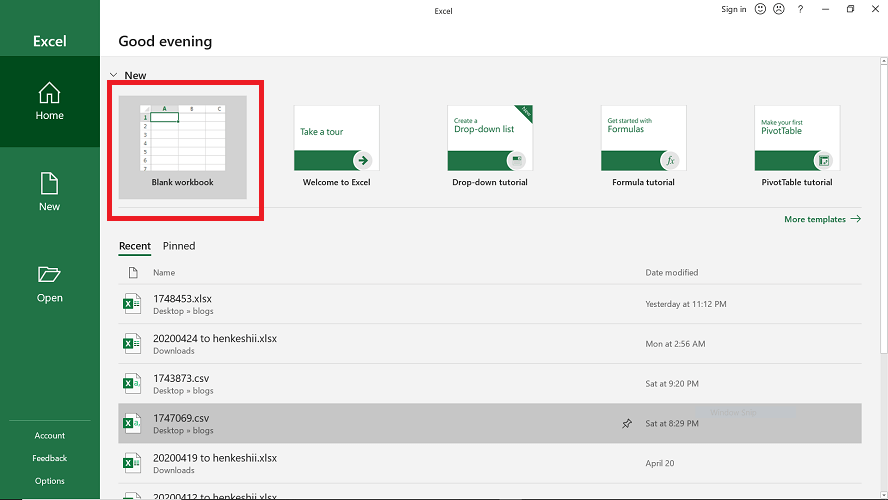Click 'Sat at 9:20 PM' date

pyautogui.click(x=672, y=383)
